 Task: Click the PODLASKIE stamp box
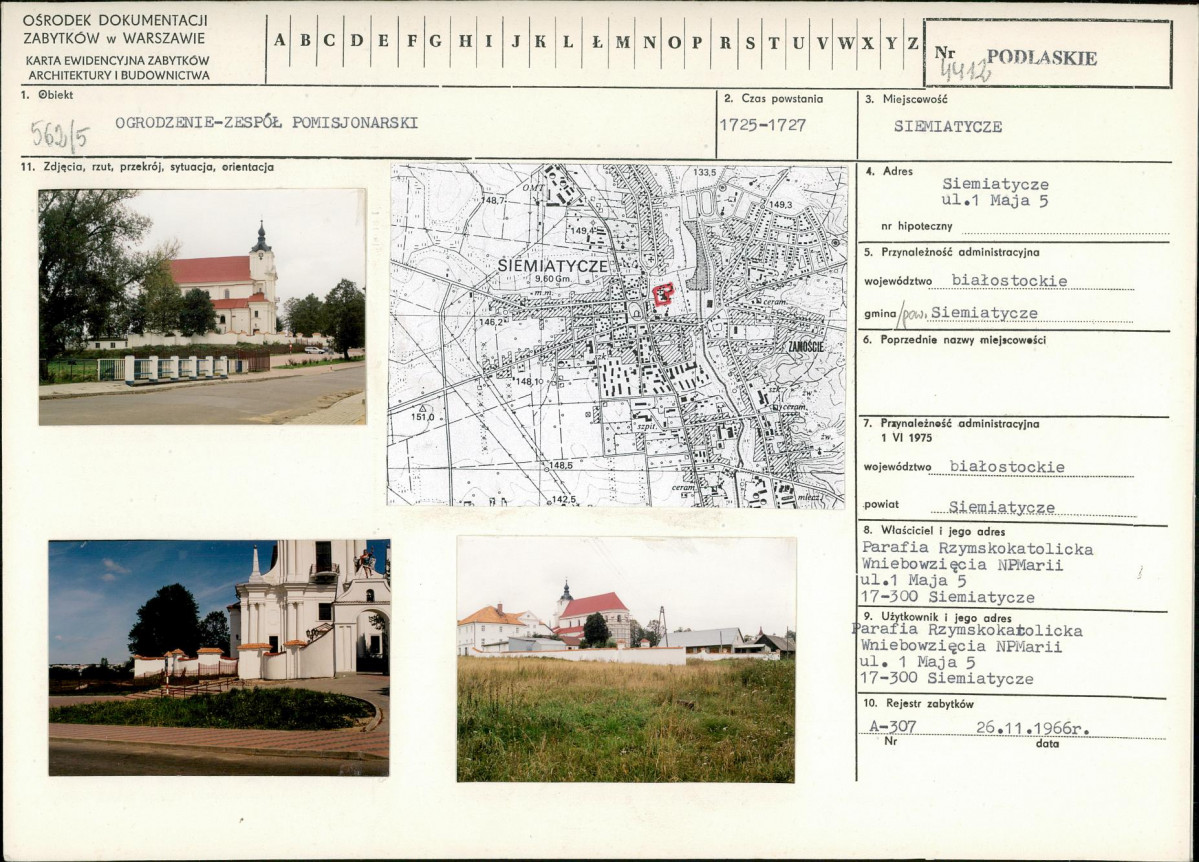click(1048, 54)
